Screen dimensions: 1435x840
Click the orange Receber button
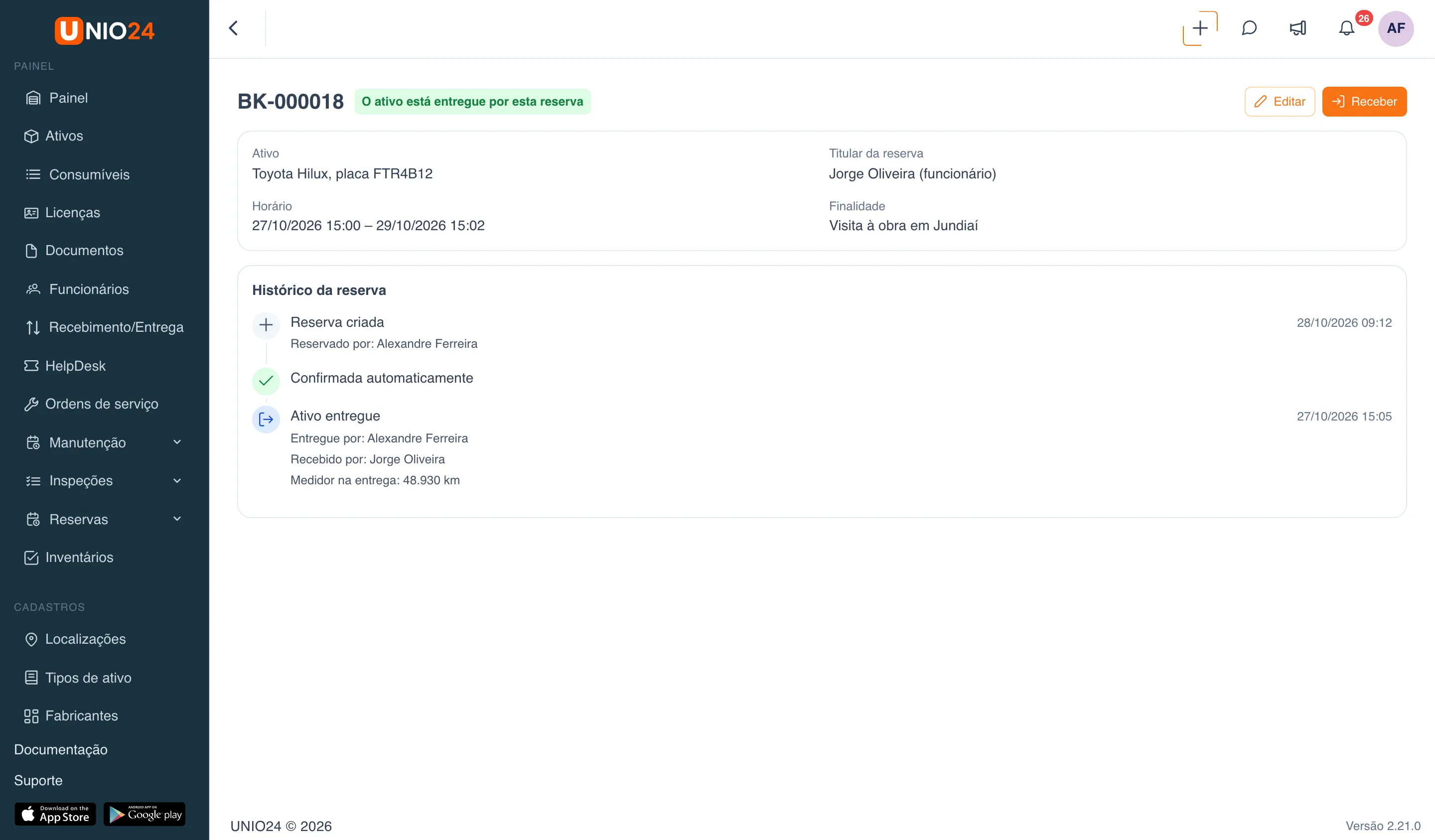click(x=1364, y=101)
